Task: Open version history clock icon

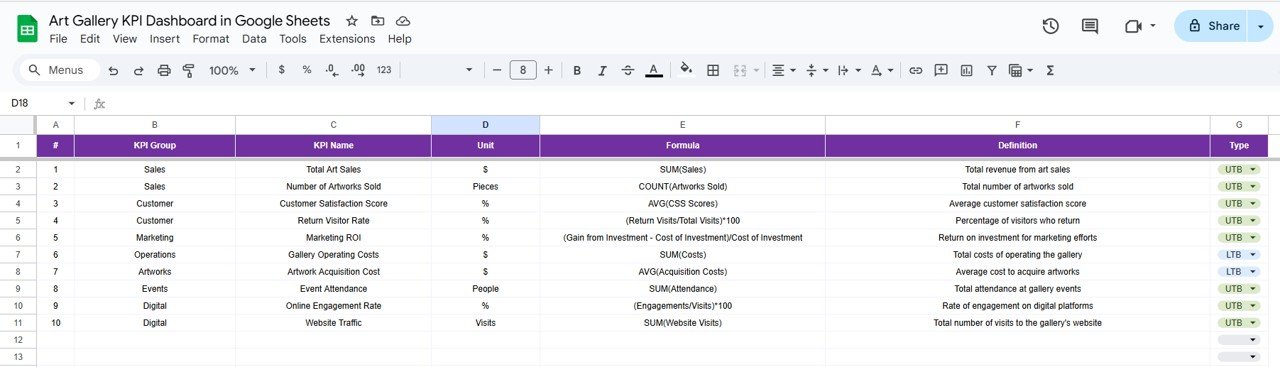Action: click(x=1050, y=27)
